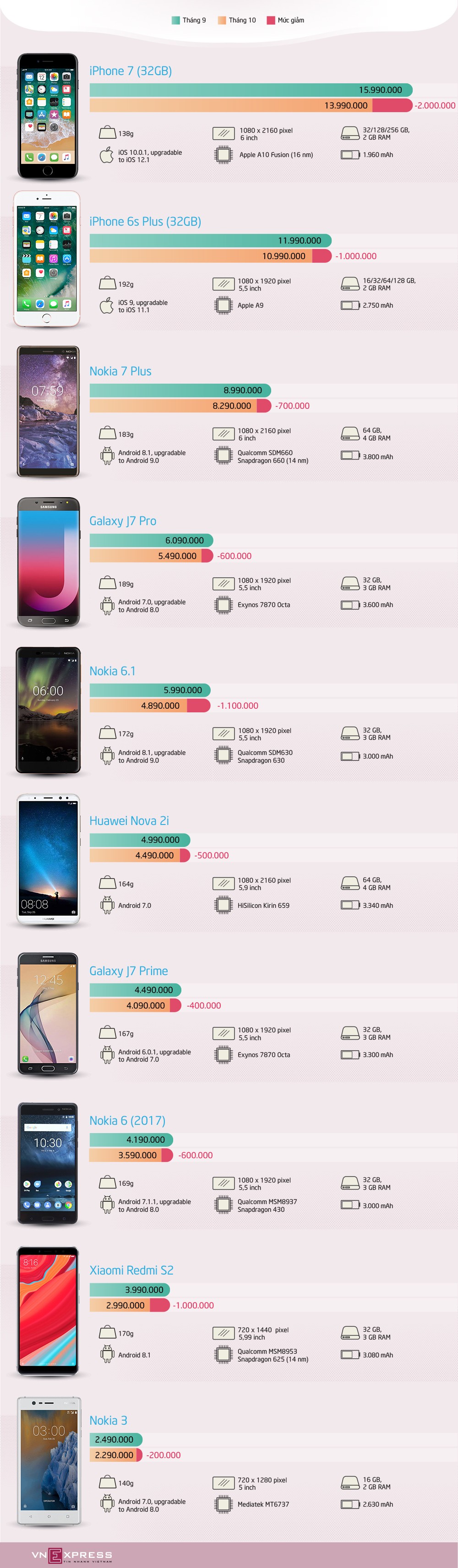Click the battery icon beside 3.000 mAh Nokia 6.1

tap(350, 756)
